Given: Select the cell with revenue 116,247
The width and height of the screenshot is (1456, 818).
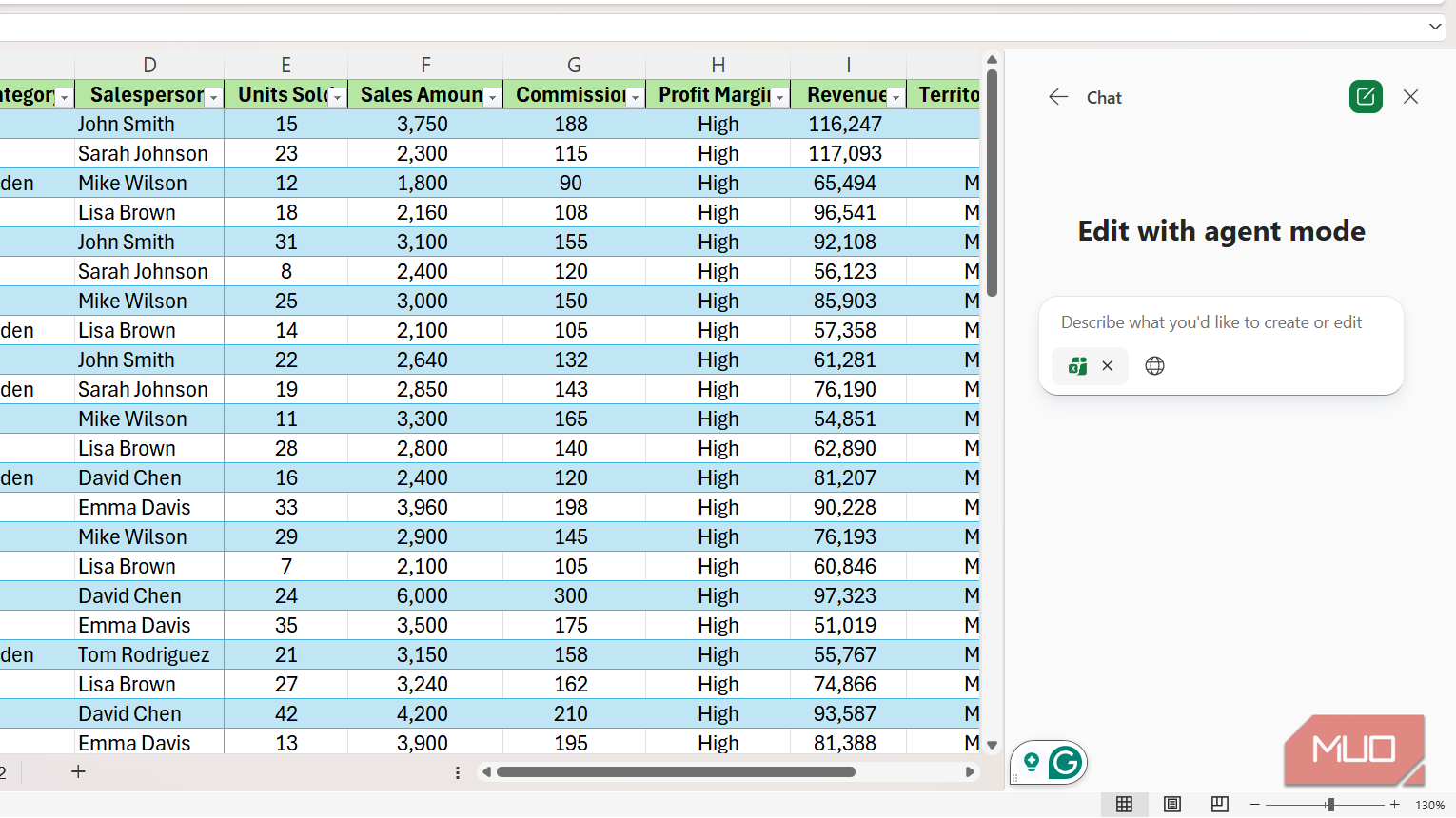Looking at the screenshot, I should pyautogui.click(x=848, y=124).
